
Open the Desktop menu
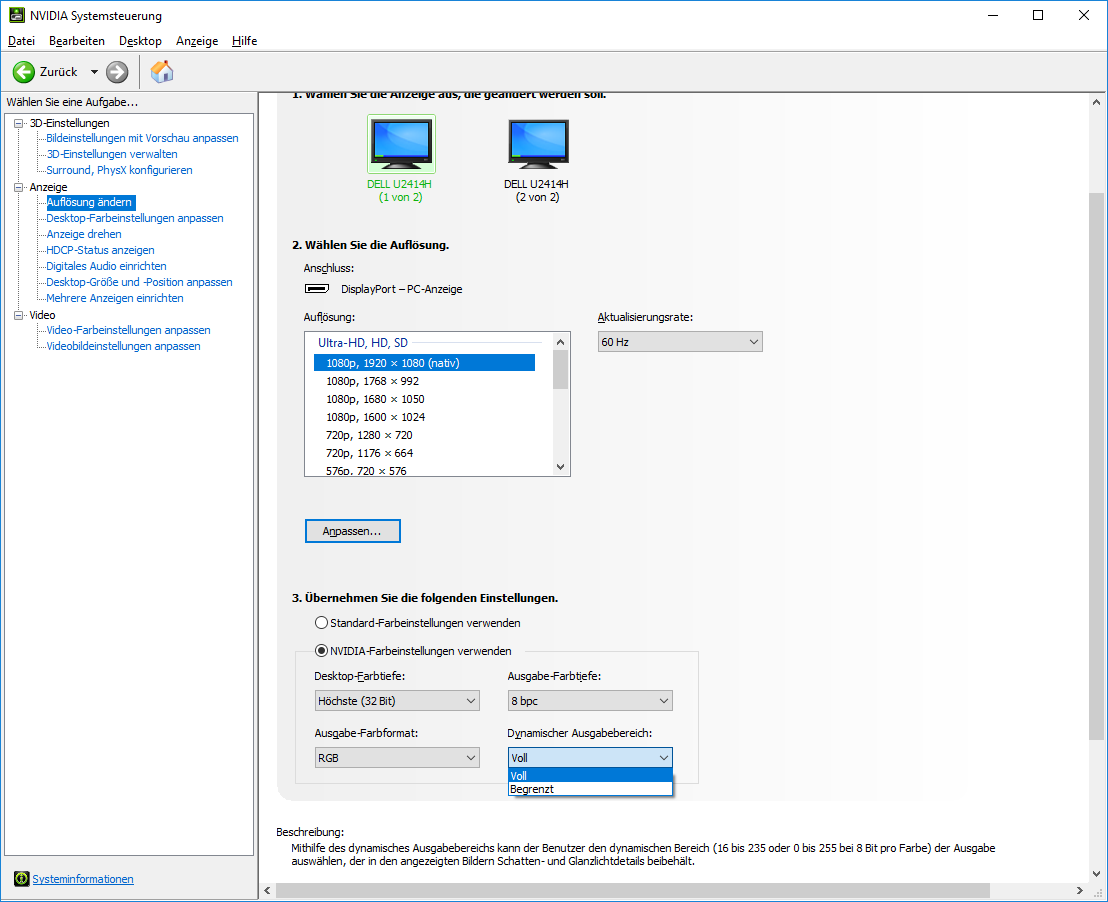(140, 41)
